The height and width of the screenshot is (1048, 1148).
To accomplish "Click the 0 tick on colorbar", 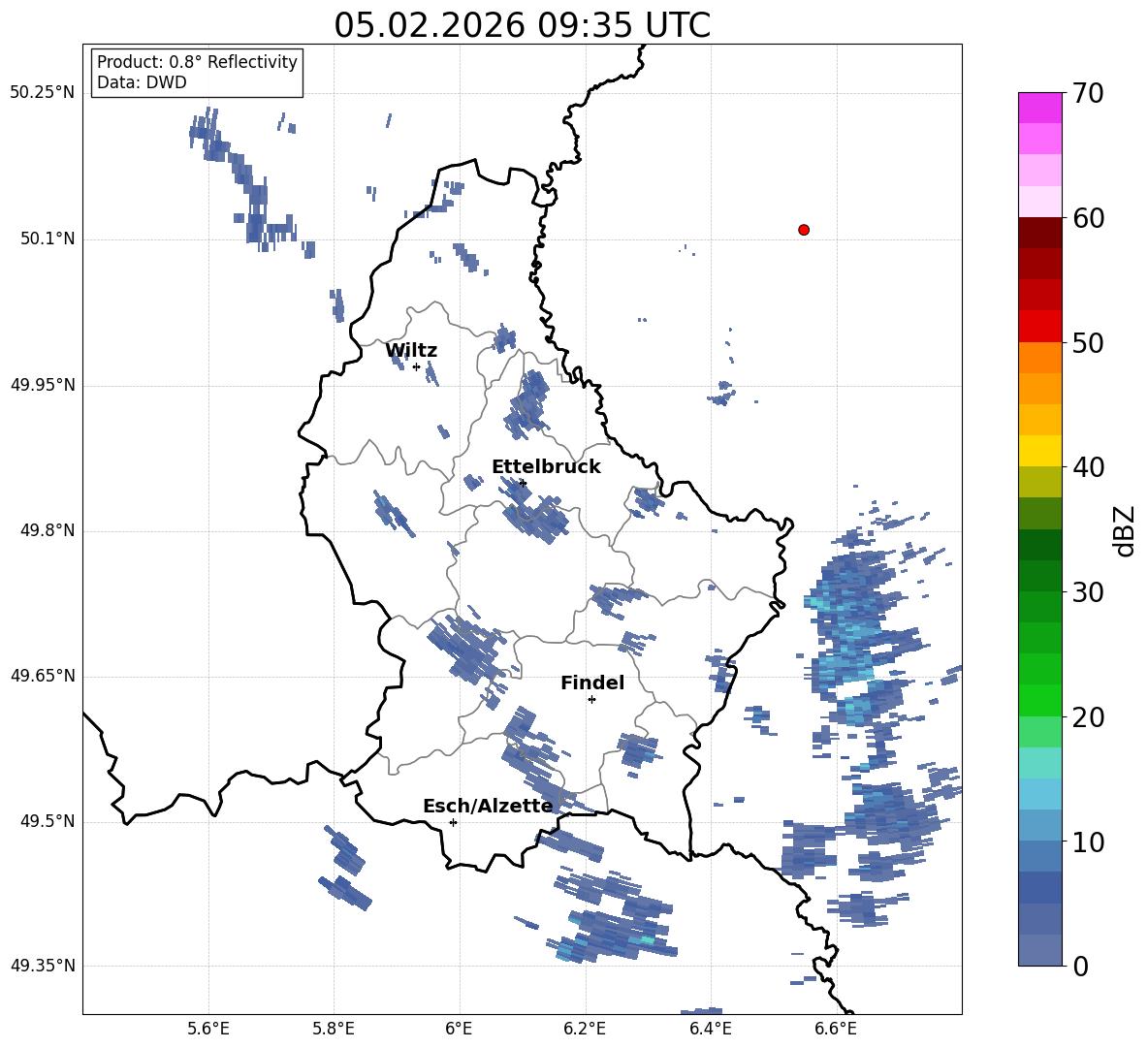I will coord(1081,966).
